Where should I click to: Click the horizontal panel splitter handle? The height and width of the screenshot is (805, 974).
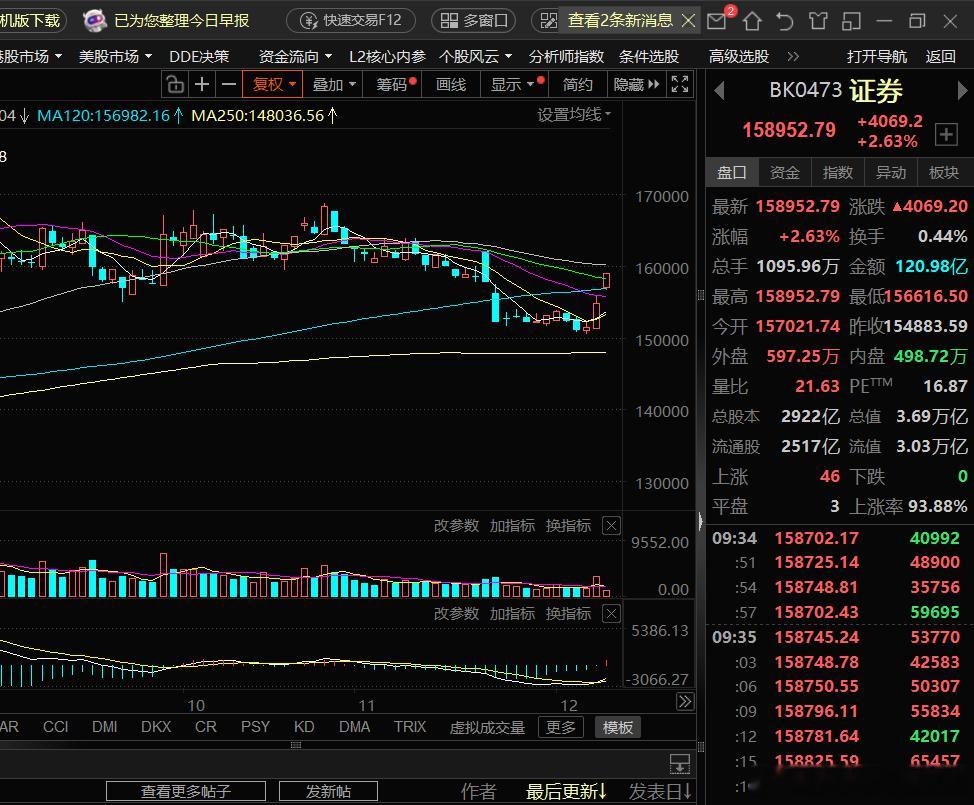[296, 745]
